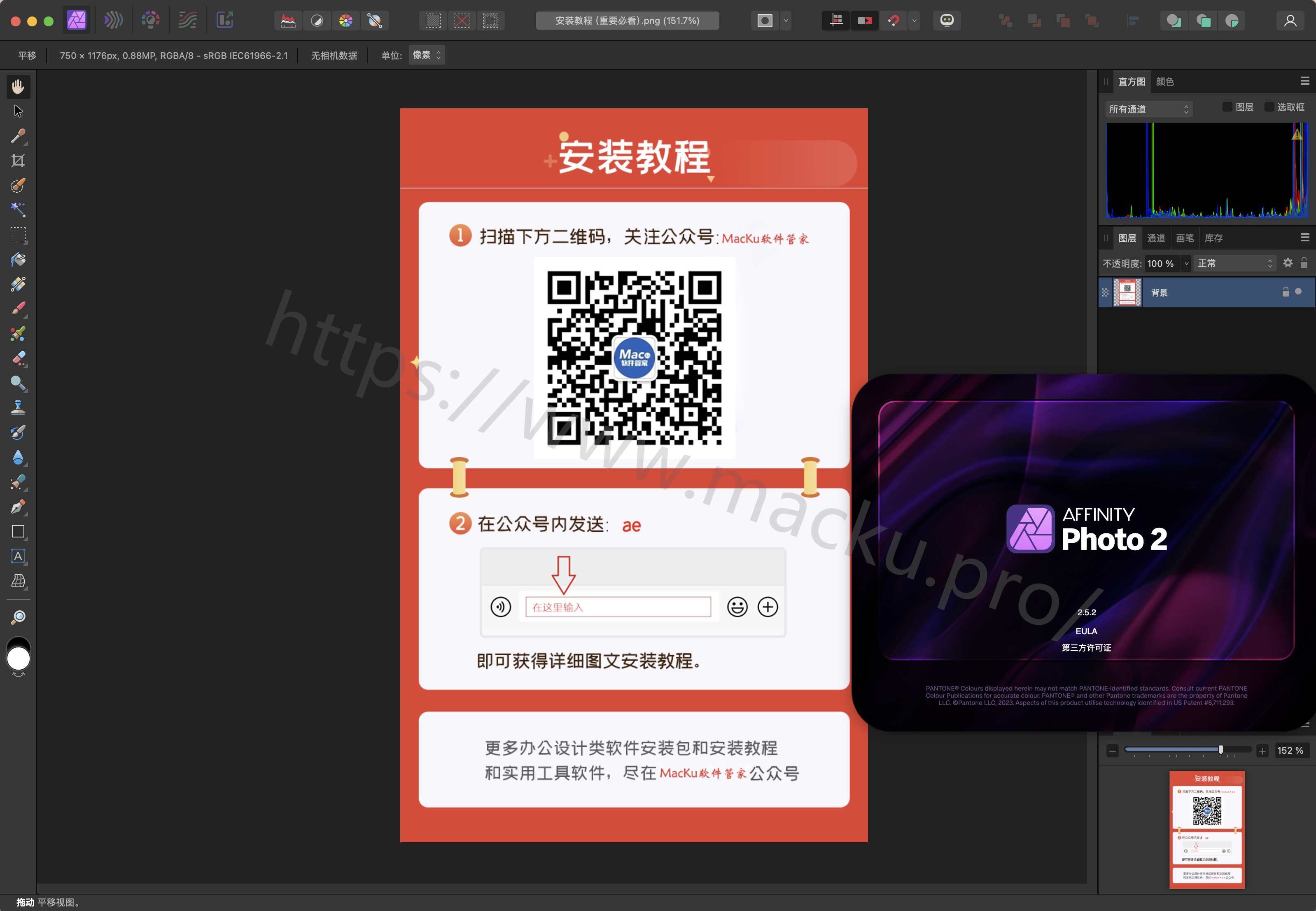Click the Invert Selection toolbar icon
Screen dimensions: 1316x911
[x=491, y=21]
